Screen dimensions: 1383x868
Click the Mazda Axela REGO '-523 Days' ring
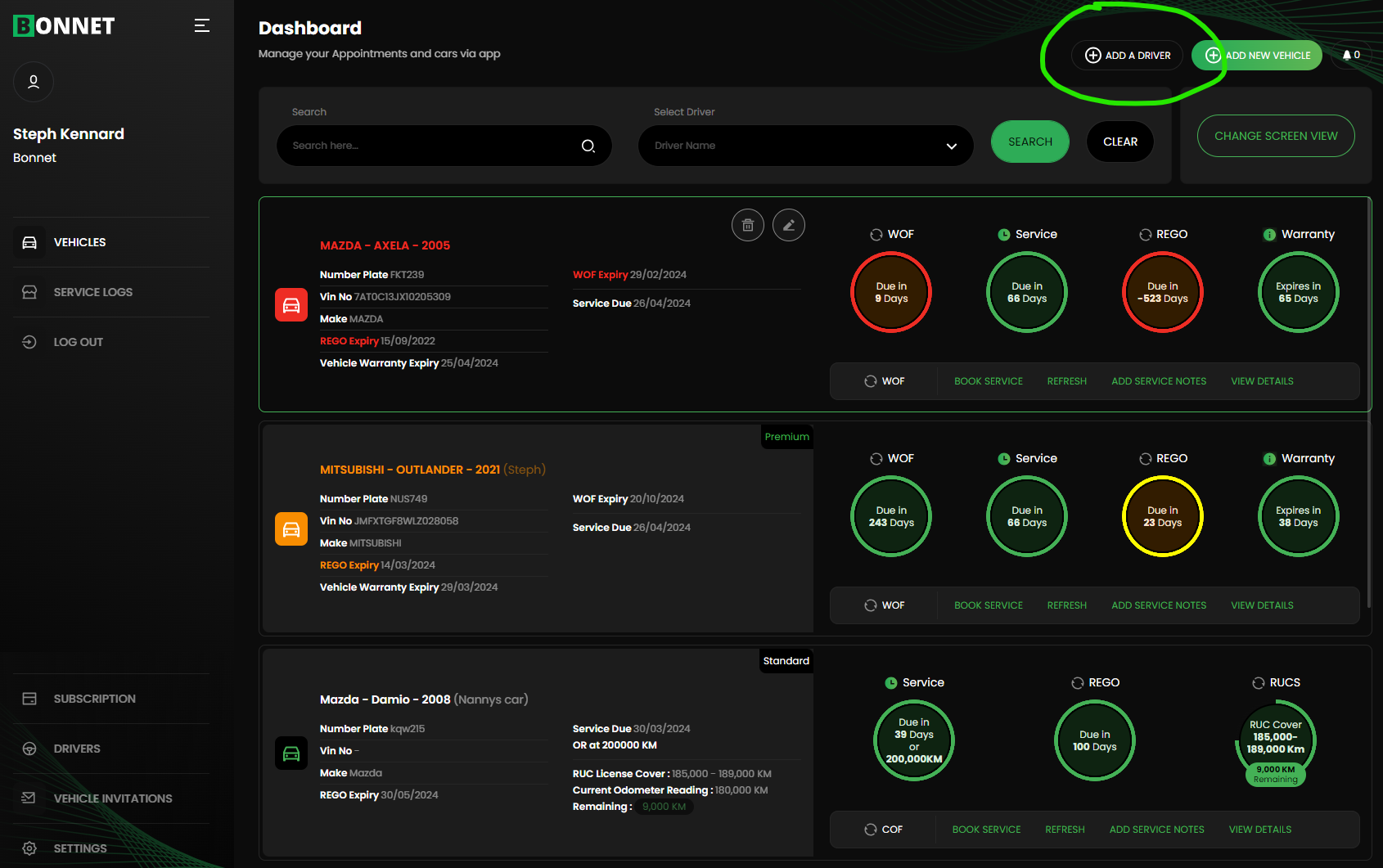1163,292
